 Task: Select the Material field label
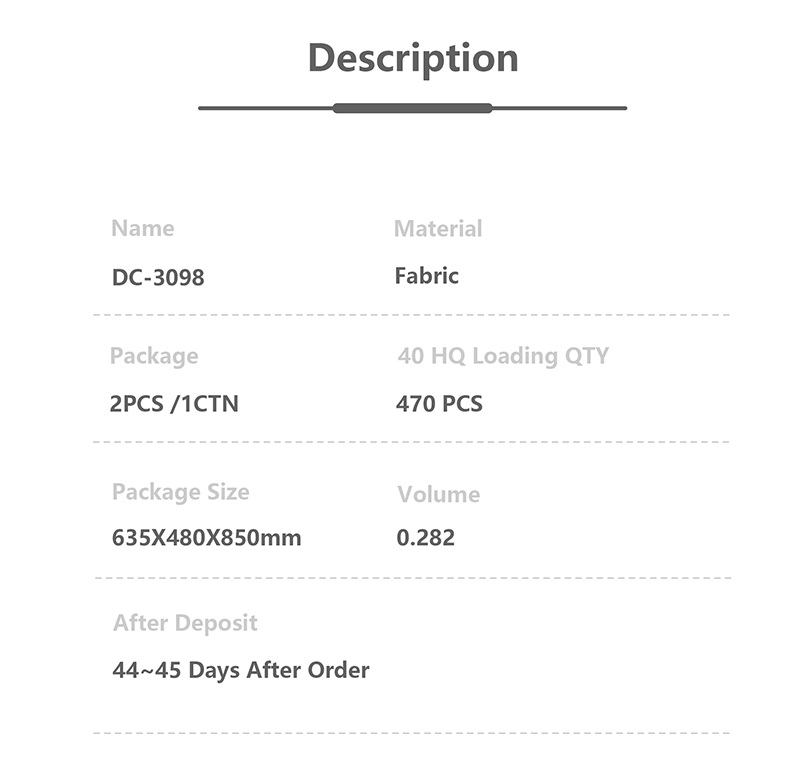pos(438,229)
